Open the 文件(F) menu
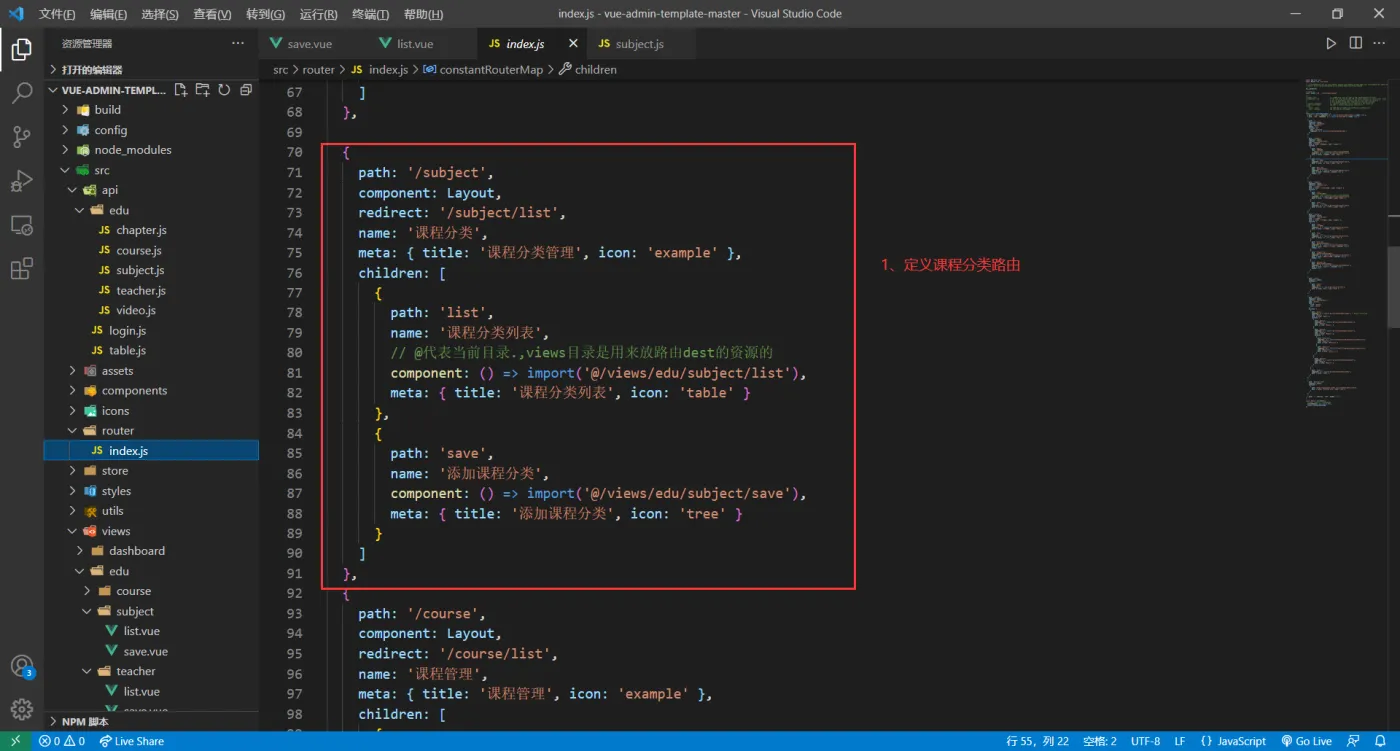This screenshot has height=751, width=1400. [57, 14]
